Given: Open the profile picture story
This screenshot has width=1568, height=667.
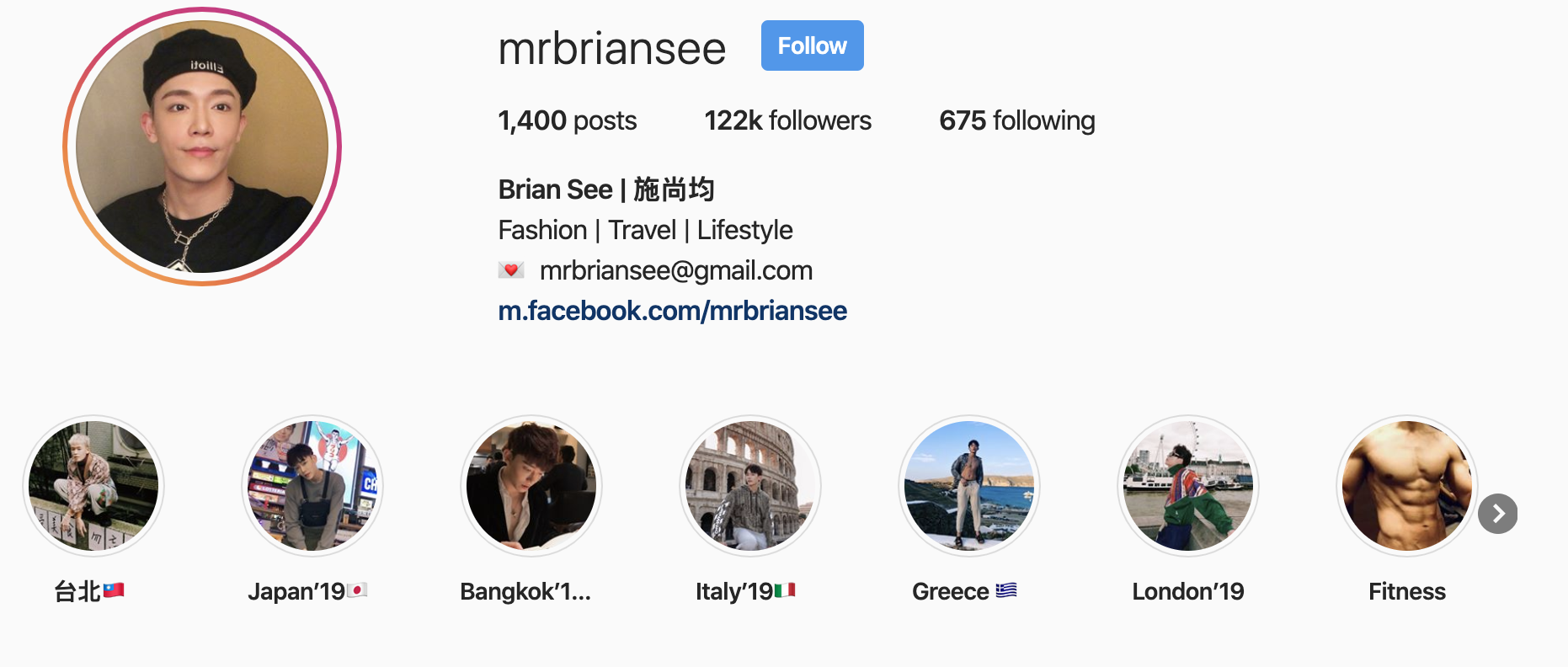Looking at the screenshot, I should (202, 147).
